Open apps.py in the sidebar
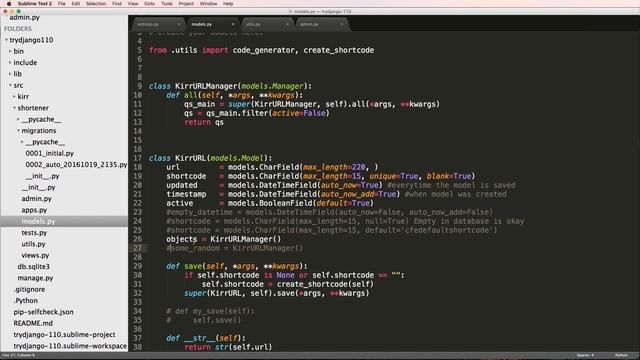Image resolution: width=640 pixels, height=360 pixels. [x=34, y=210]
